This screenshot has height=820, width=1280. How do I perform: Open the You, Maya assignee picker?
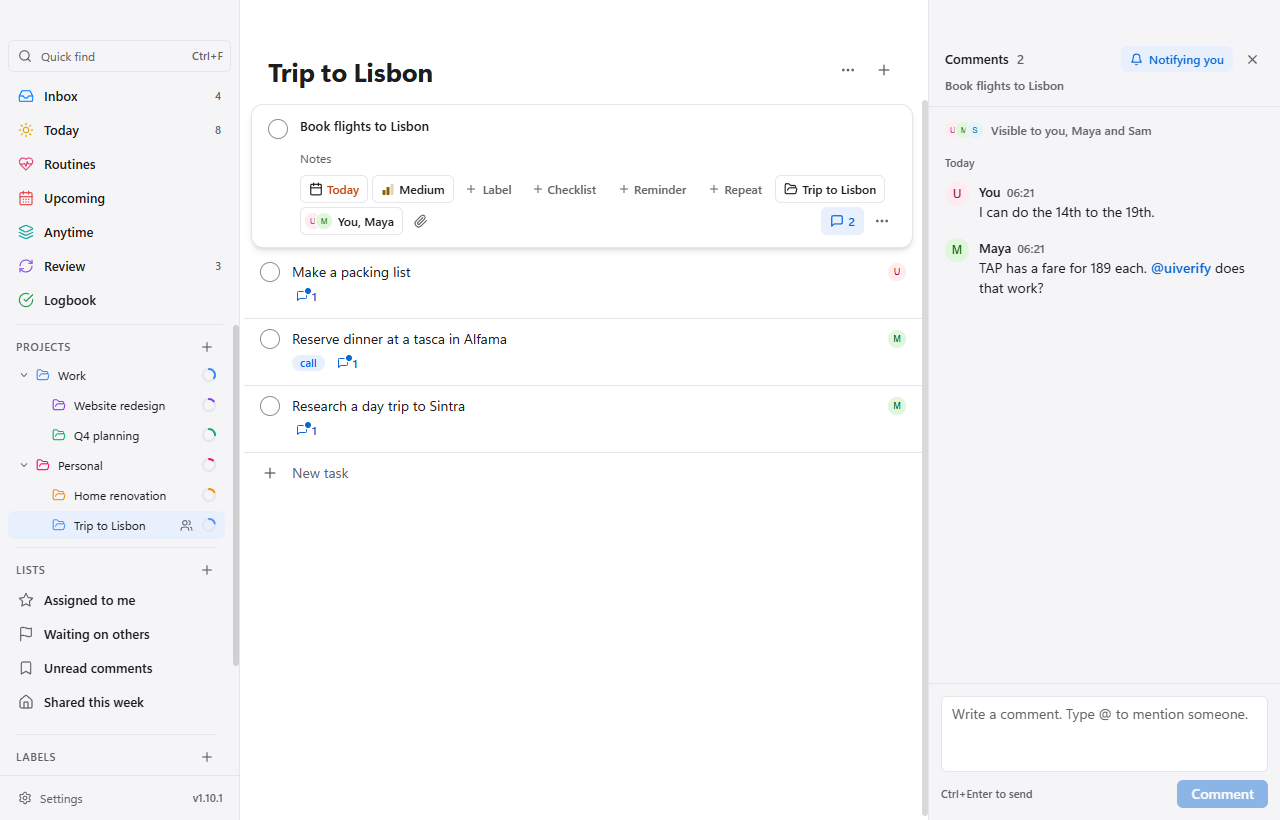coord(351,221)
